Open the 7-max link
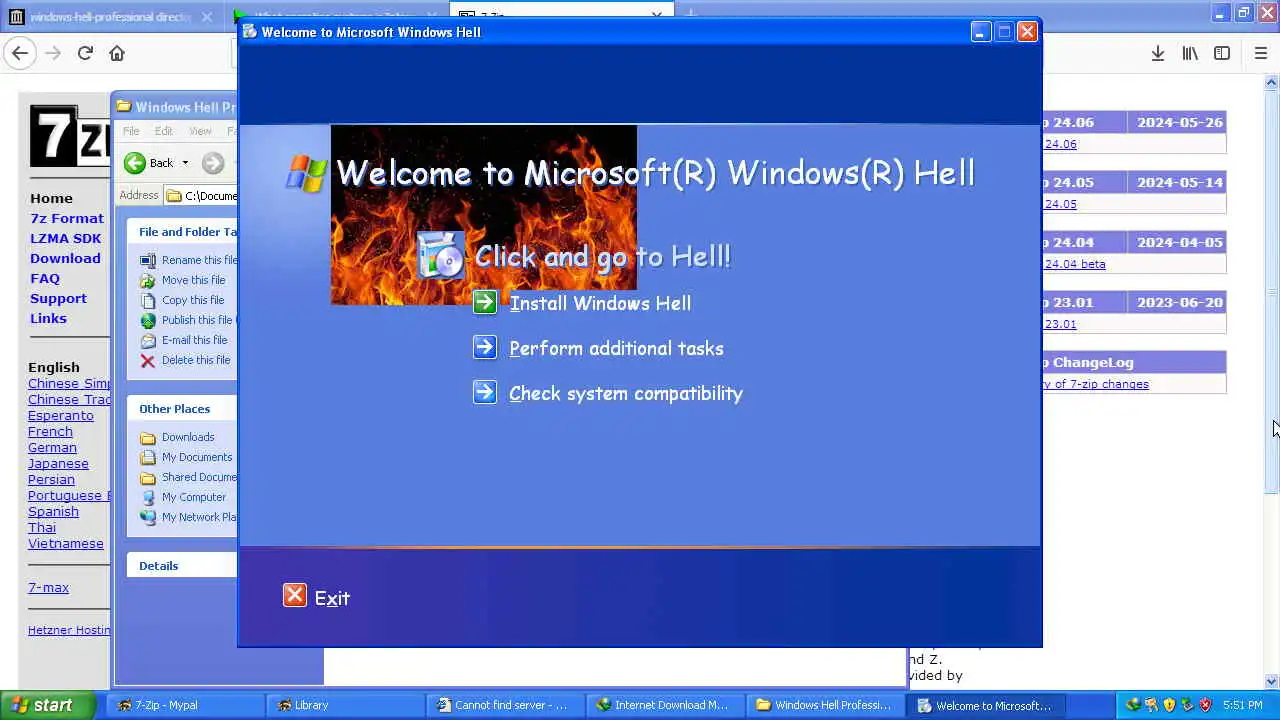The height and width of the screenshot is (720, 1280). [48, 587]
